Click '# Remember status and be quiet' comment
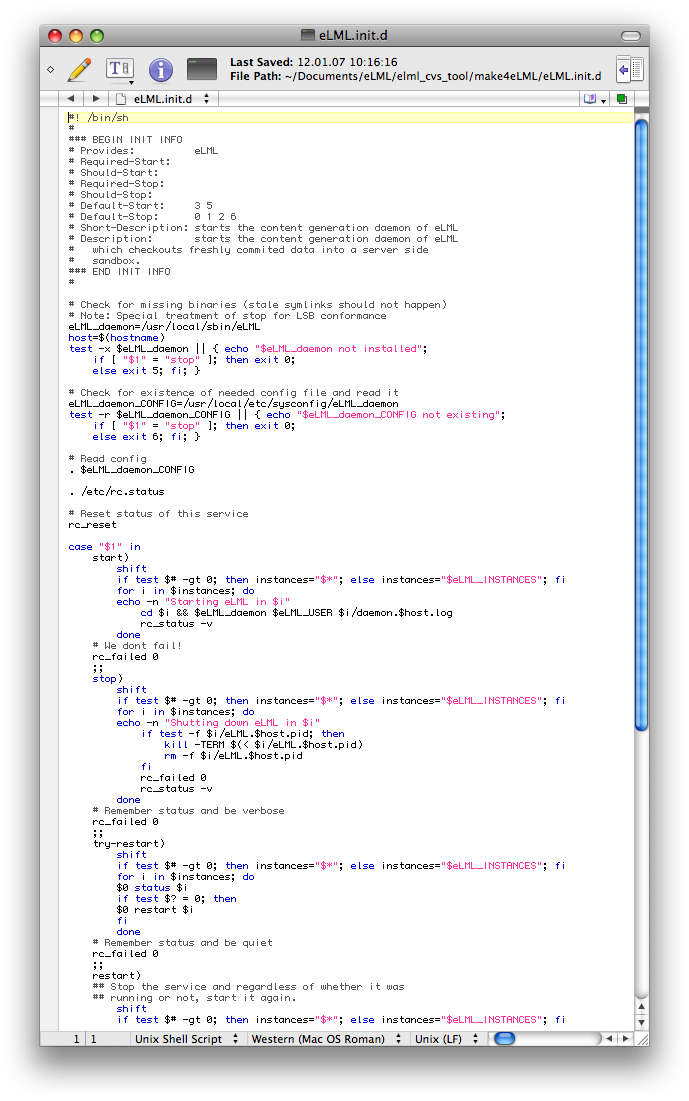 [x=183, y=943]
